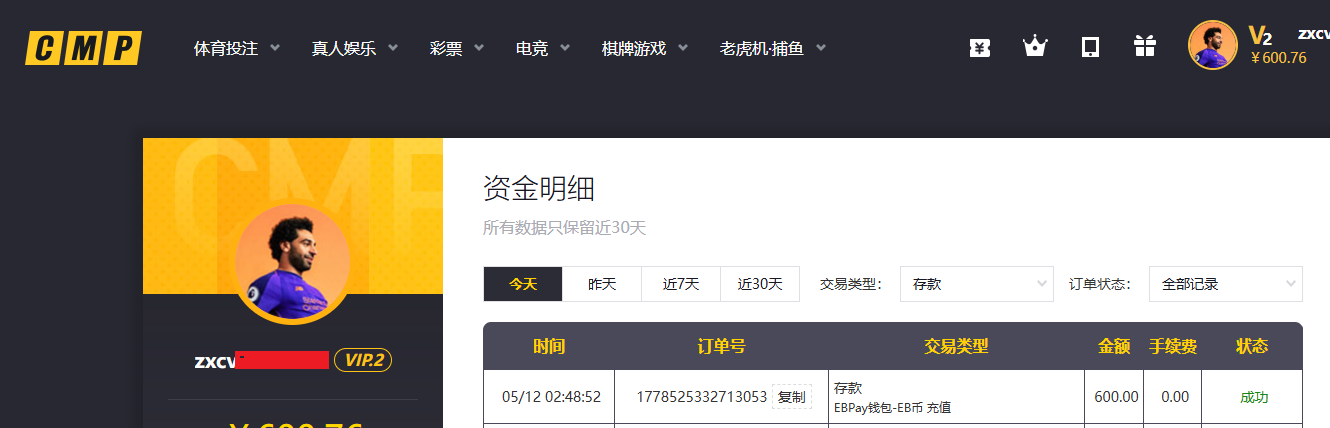Click the 0.00 fee cell

click(x=1175, y=397)
